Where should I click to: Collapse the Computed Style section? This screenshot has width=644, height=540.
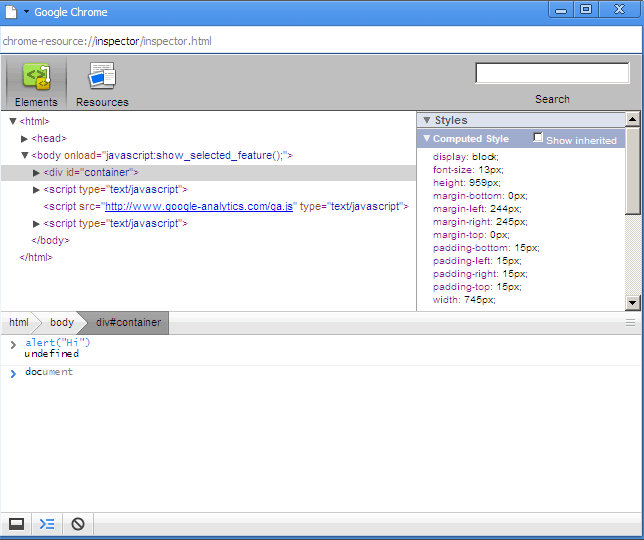[x=470, y=139]
